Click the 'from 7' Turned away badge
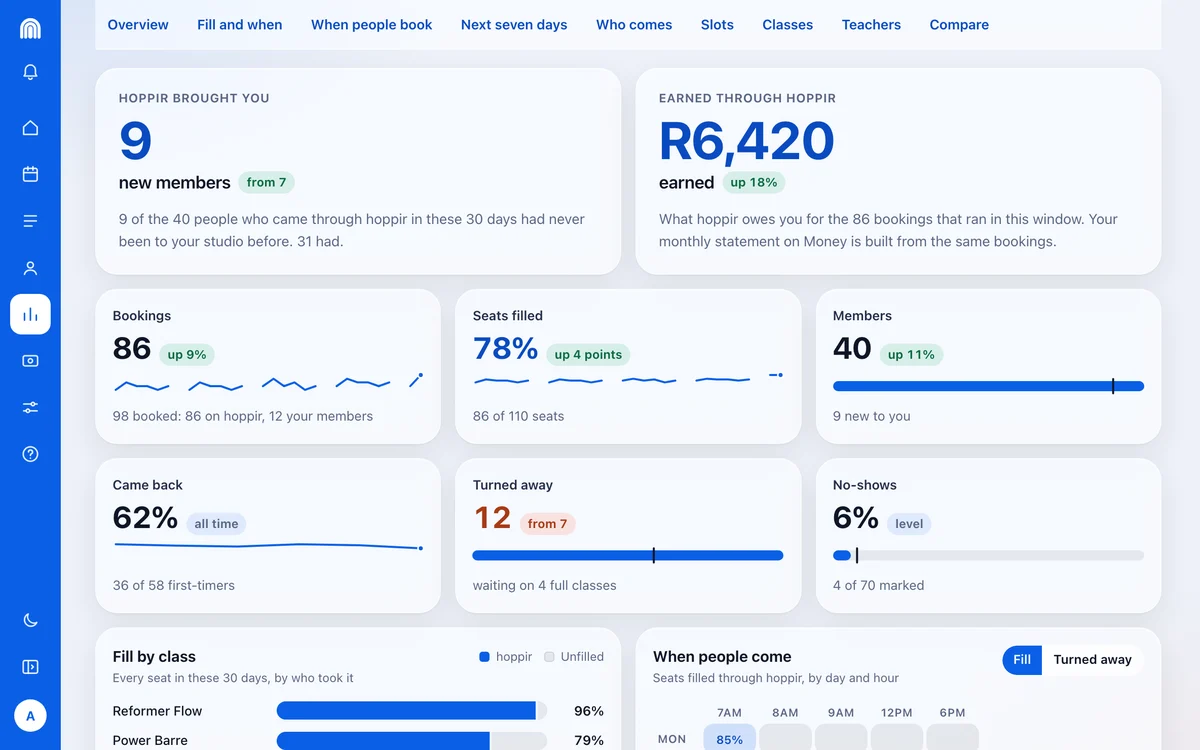 [547, 523]
